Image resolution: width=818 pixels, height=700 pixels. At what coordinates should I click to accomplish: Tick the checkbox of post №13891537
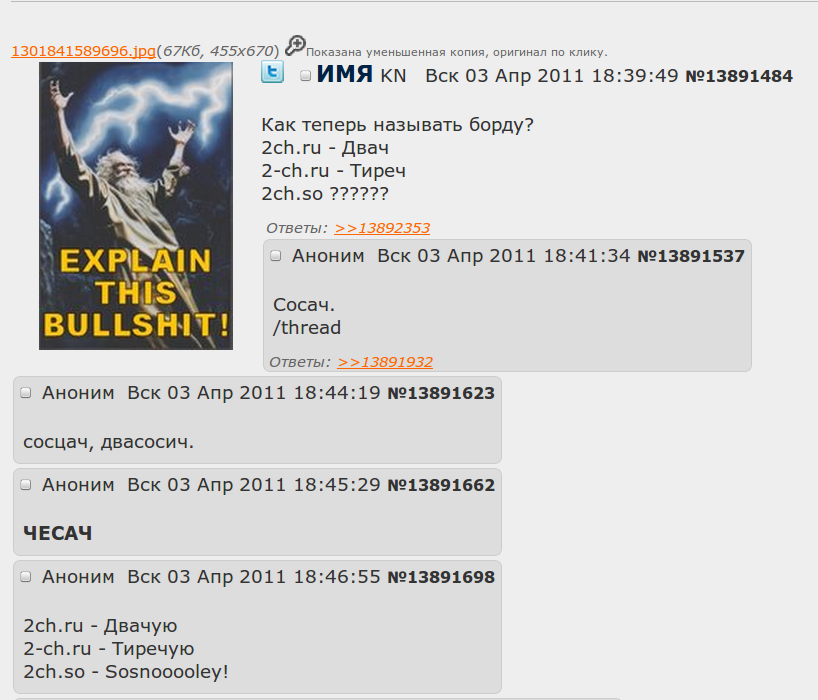coord(275,256)
